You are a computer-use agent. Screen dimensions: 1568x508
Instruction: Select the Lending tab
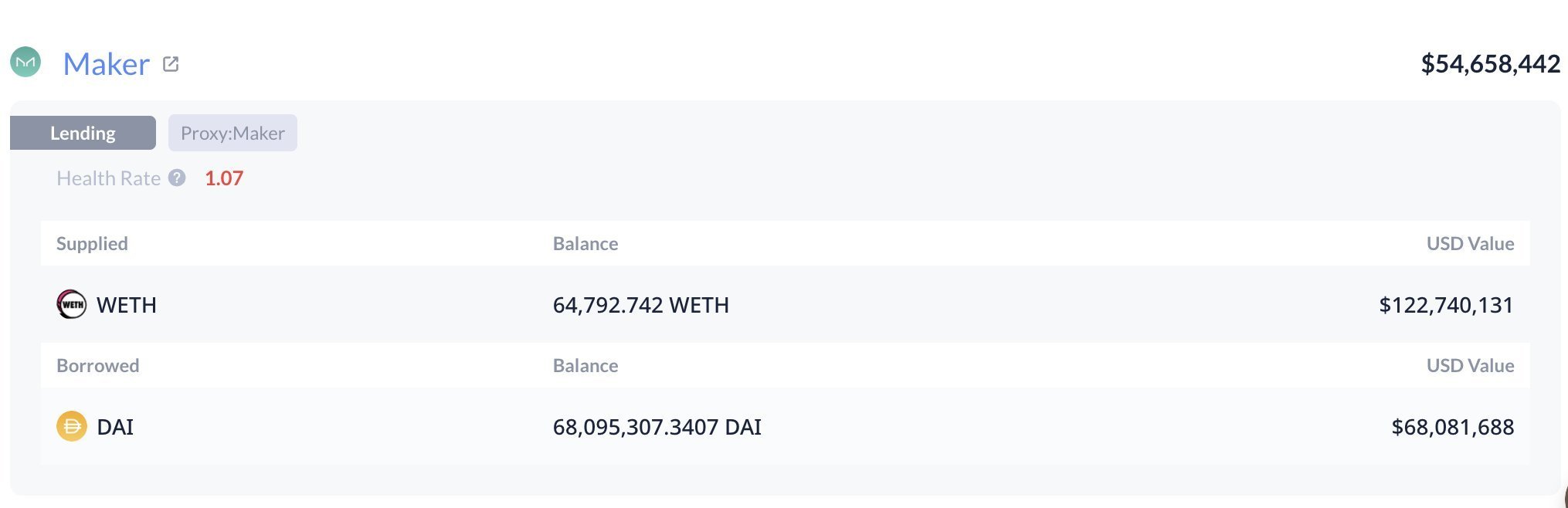coord(83,133)
